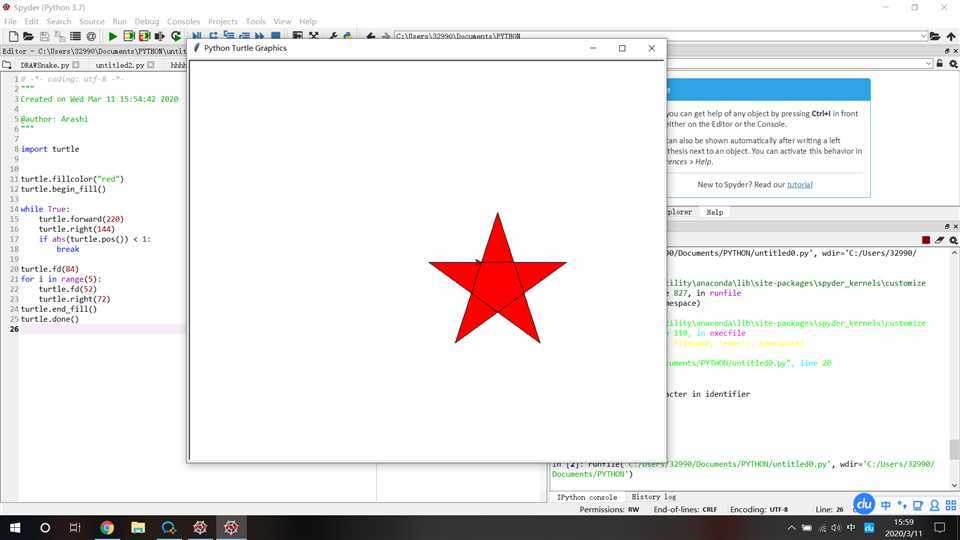Run file with the green play icon
The image size is (960, 540).
click(113, 37)
